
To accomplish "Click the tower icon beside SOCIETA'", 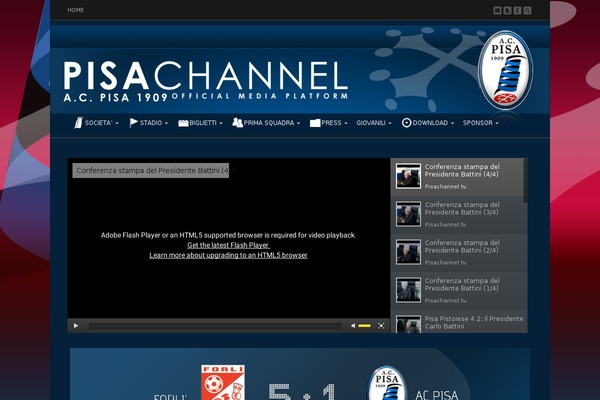I will (x=78, y=122).
